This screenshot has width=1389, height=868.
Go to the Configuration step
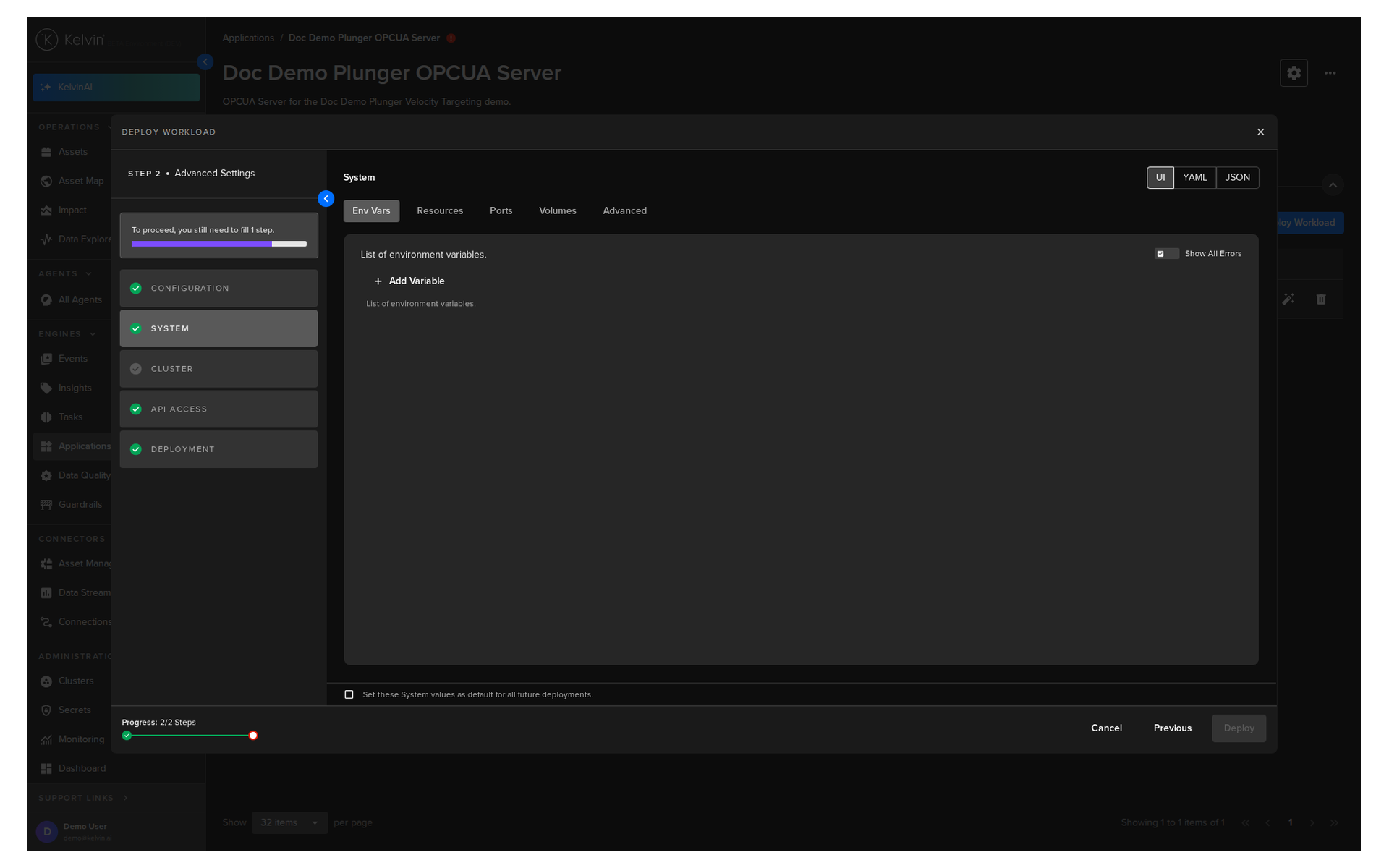pyautogui.click(x=218, y=289)
